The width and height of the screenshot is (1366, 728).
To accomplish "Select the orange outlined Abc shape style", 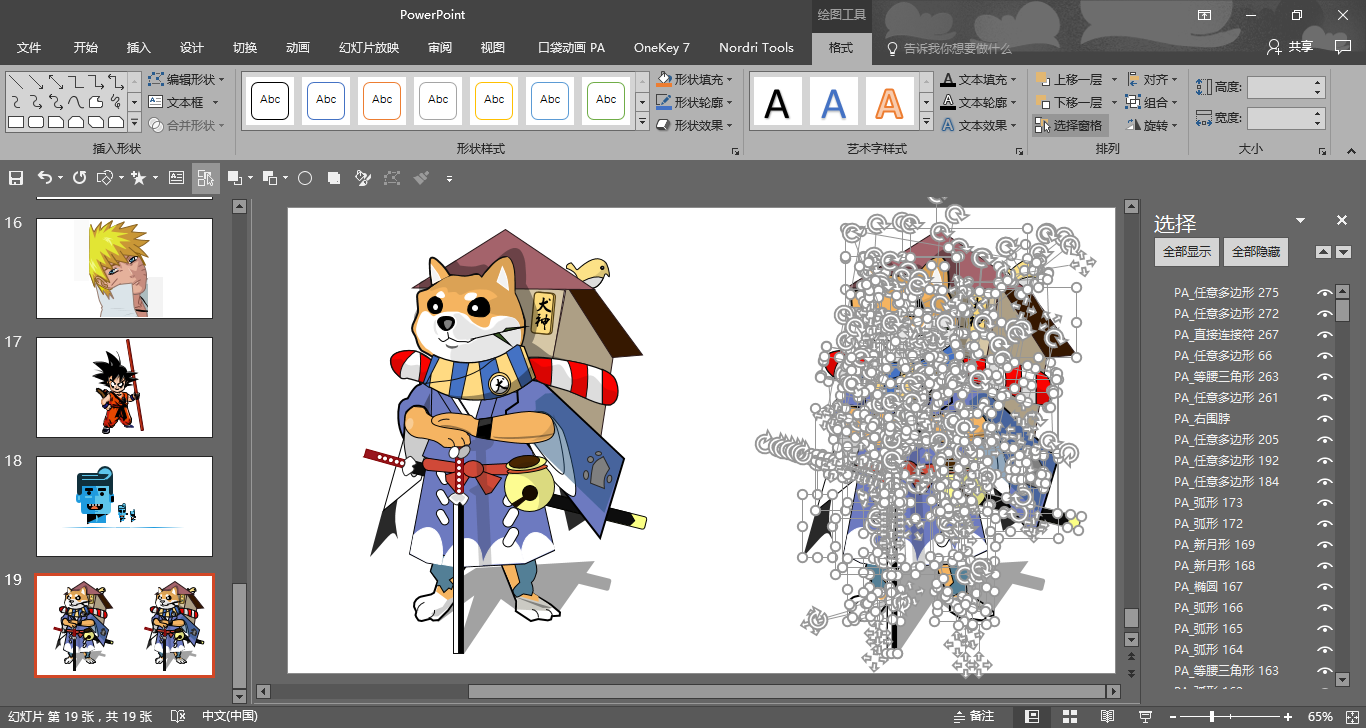I will [x=382, y=101].
